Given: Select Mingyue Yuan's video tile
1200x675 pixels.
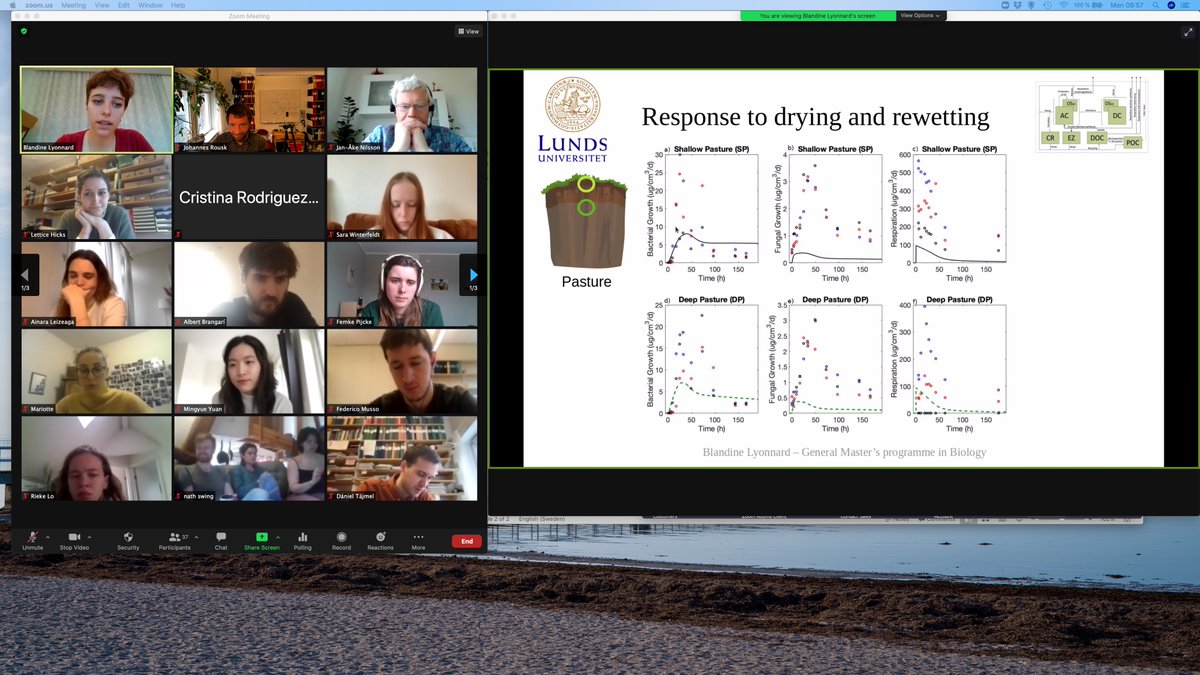Looking at the screenshot, I should tap(249, 372).
